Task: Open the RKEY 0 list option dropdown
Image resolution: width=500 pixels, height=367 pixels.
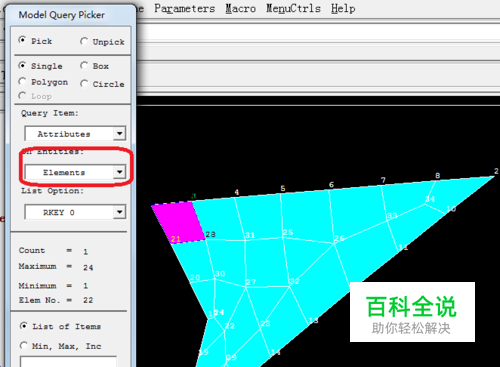Action: pos(119,212)
